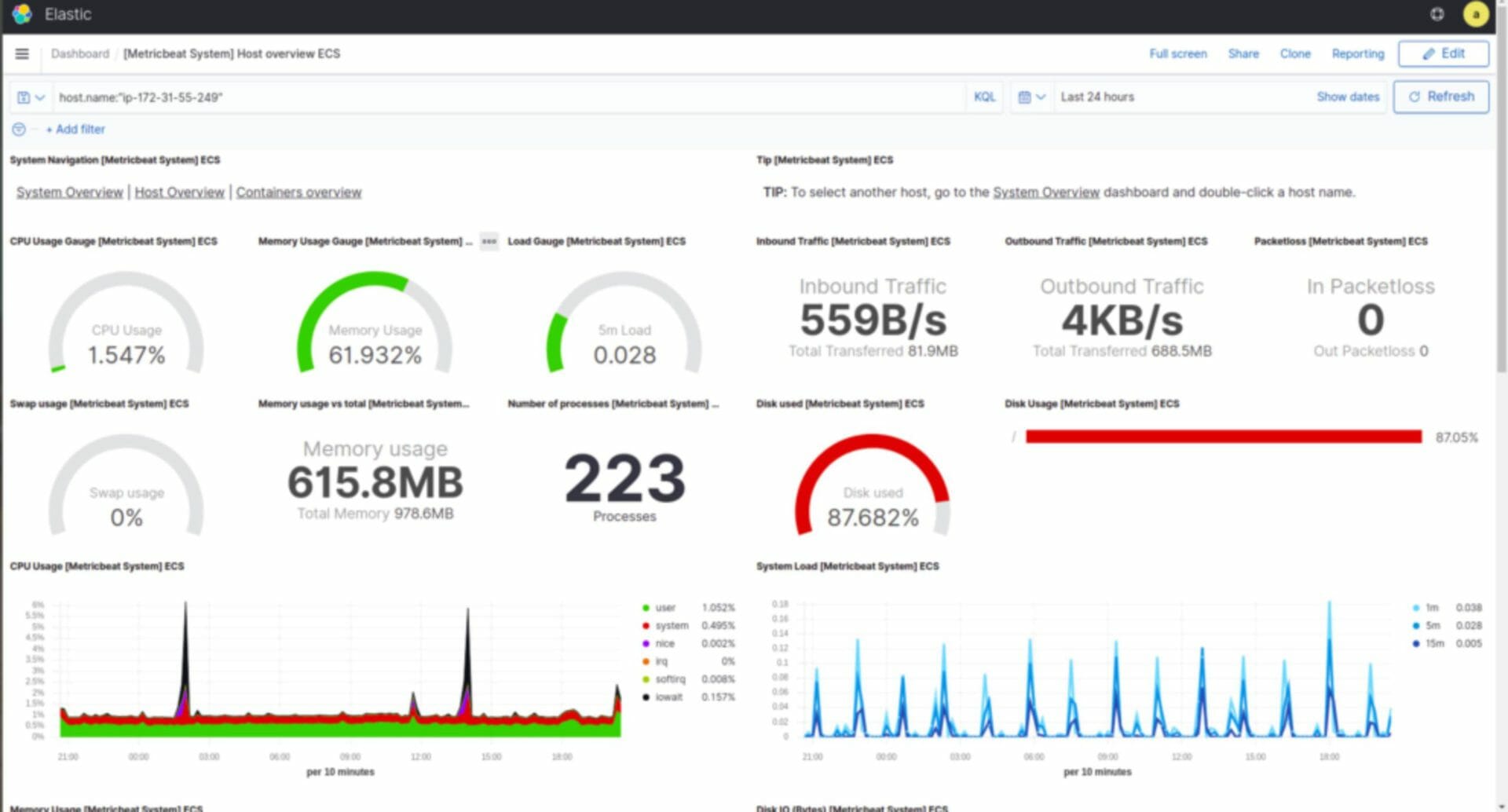
Task: Click the Refresh button
Action: (x=1440, y=97)
